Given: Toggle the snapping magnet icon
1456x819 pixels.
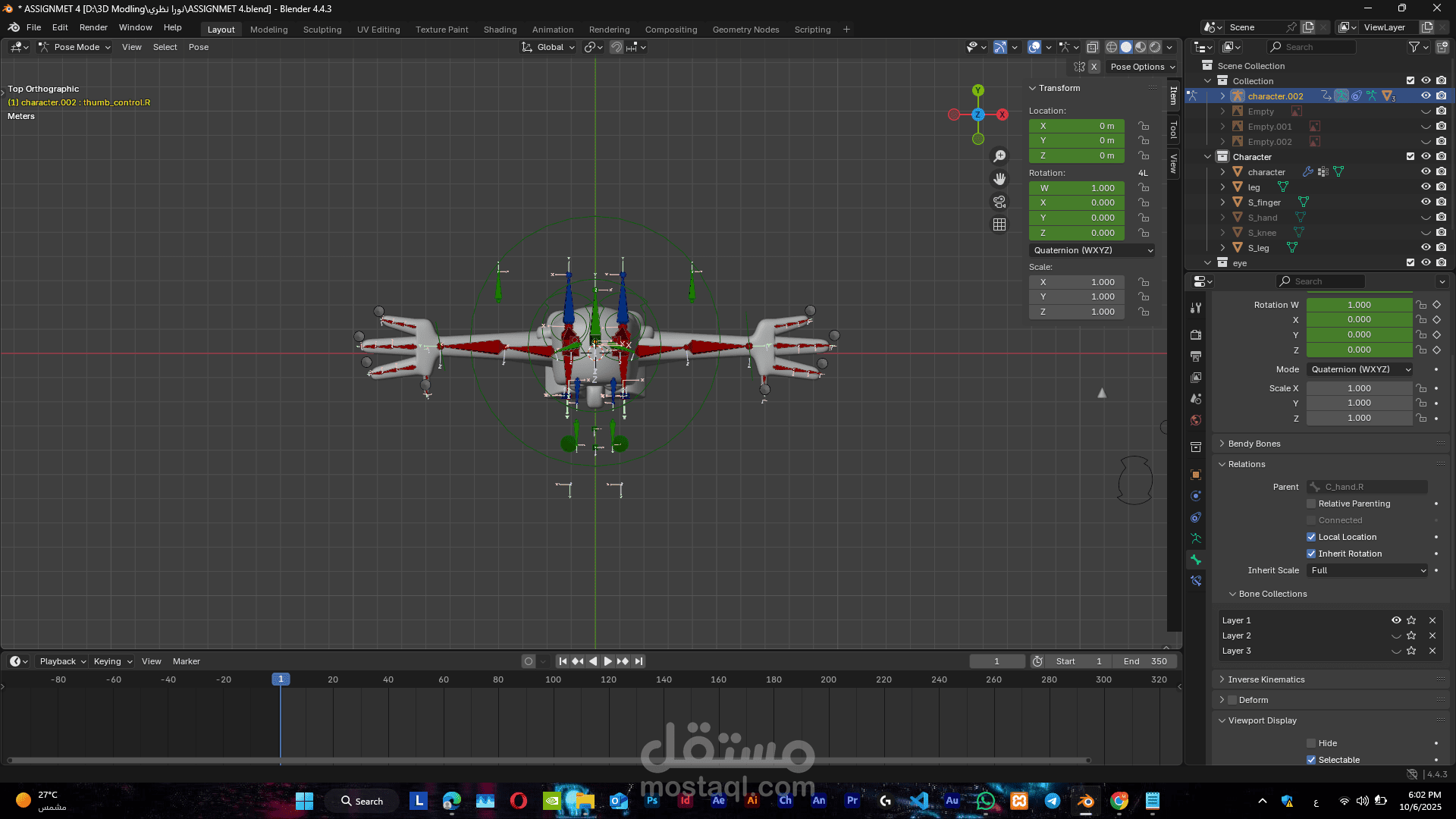Looking at the screenshot, I should click(x=617, y=47).
